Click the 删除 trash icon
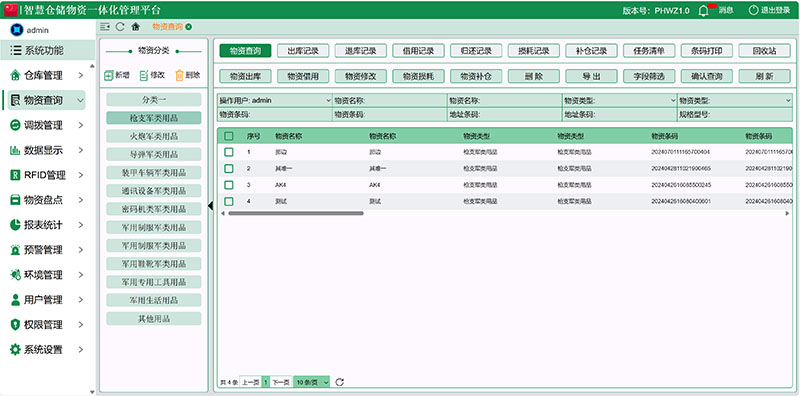The width and height of the screenshot is (800, 396). coord(179,76)
